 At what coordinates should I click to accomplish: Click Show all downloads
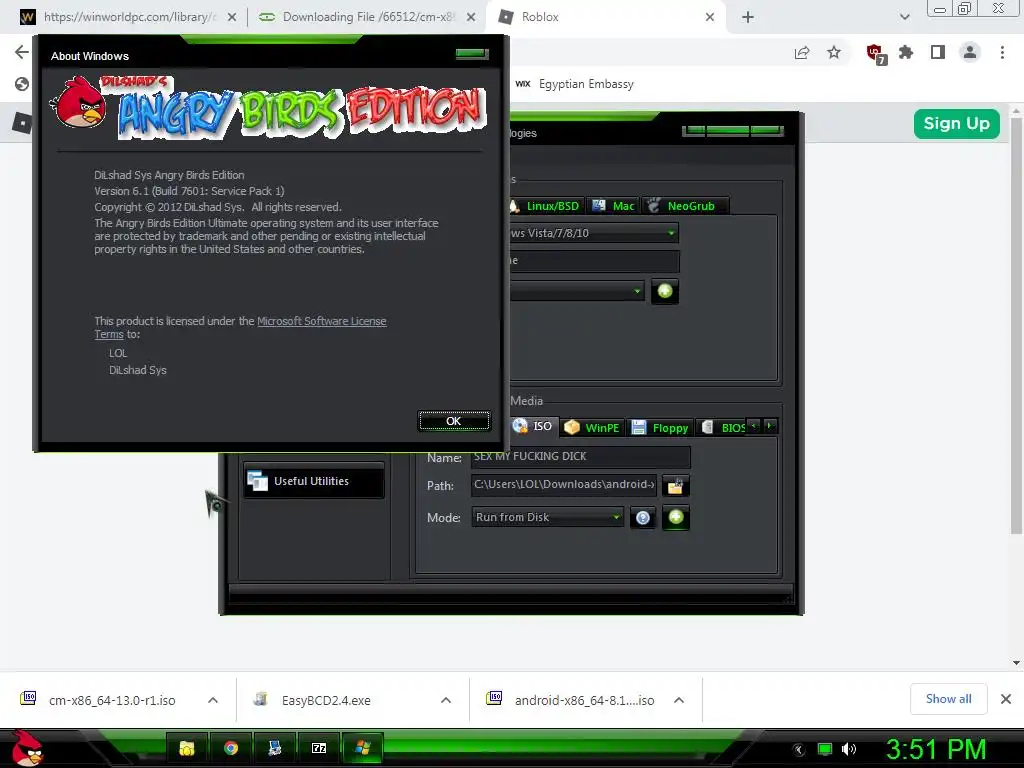point(948,699)
